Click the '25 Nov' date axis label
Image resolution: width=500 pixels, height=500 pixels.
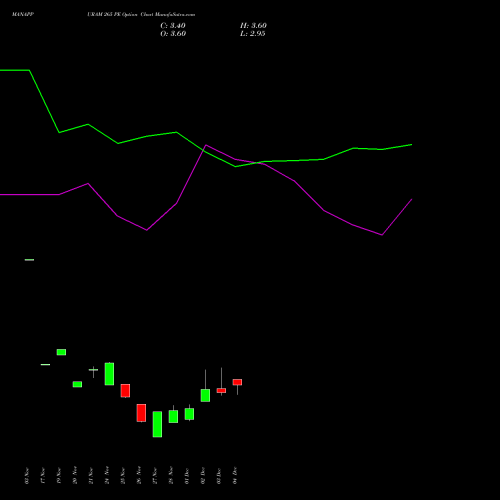(x=123, y=475)
